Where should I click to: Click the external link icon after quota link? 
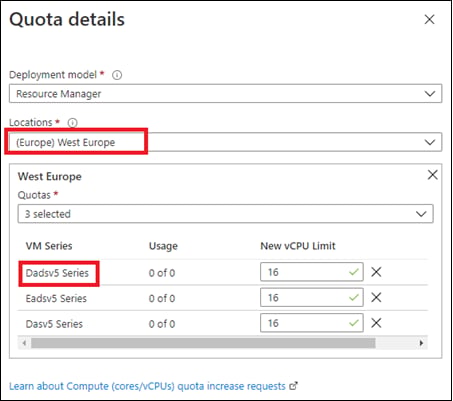click(x=293, y=386)
